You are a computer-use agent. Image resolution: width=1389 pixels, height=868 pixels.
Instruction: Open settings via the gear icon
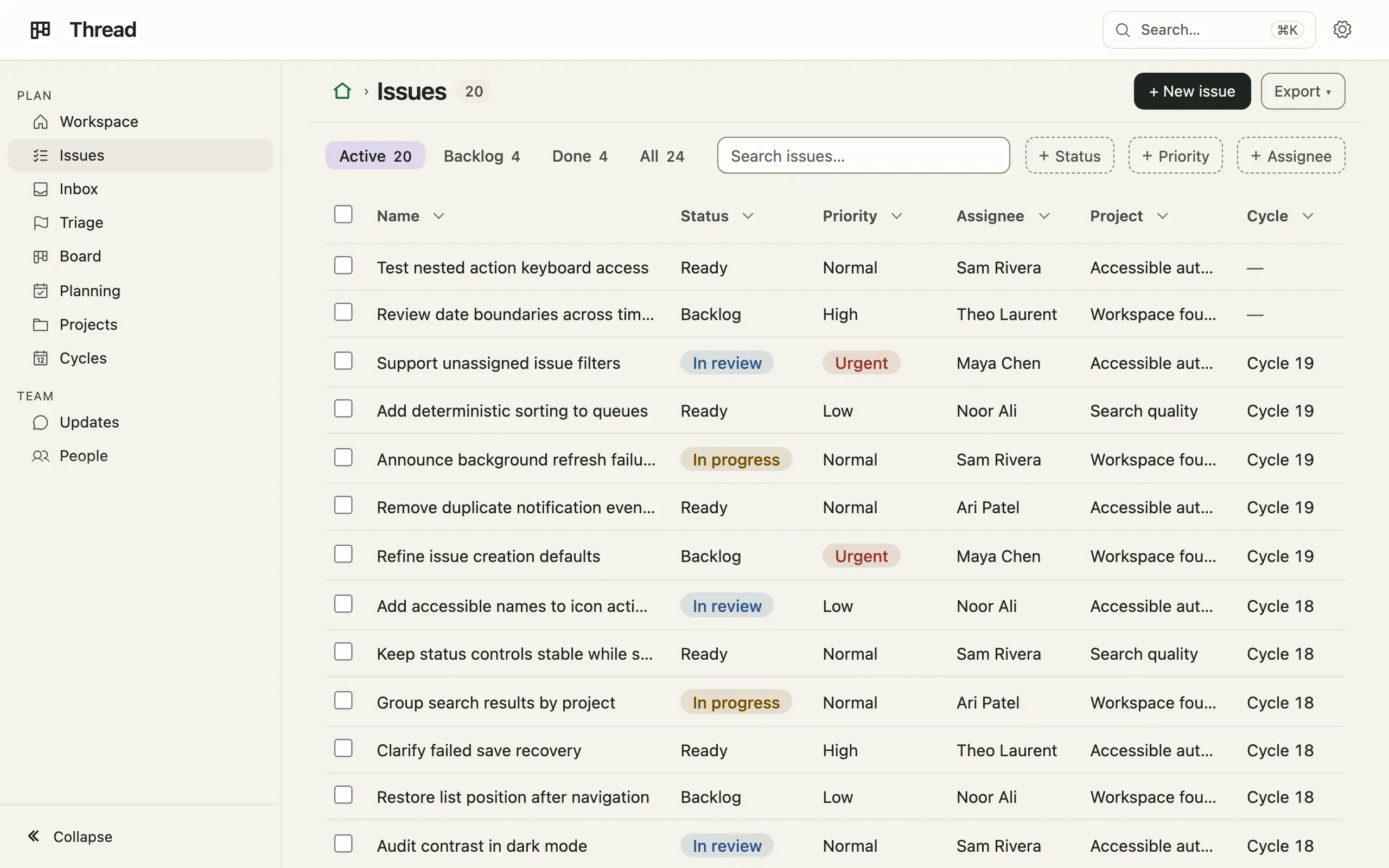tap(1342, 29)
